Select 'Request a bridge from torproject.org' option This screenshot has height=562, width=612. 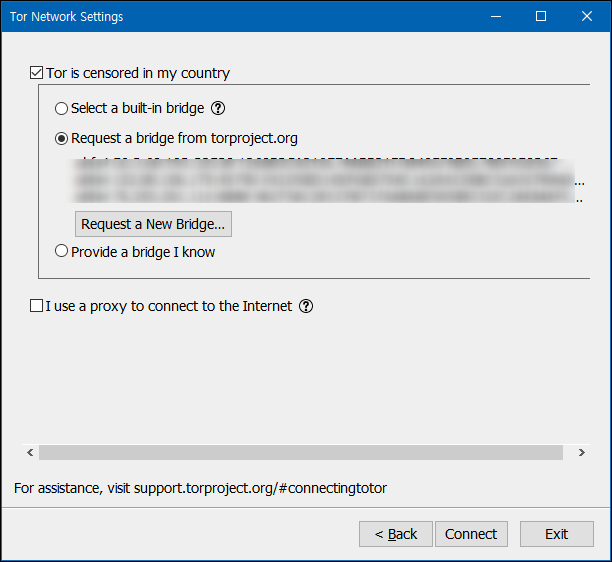[61, 138]
